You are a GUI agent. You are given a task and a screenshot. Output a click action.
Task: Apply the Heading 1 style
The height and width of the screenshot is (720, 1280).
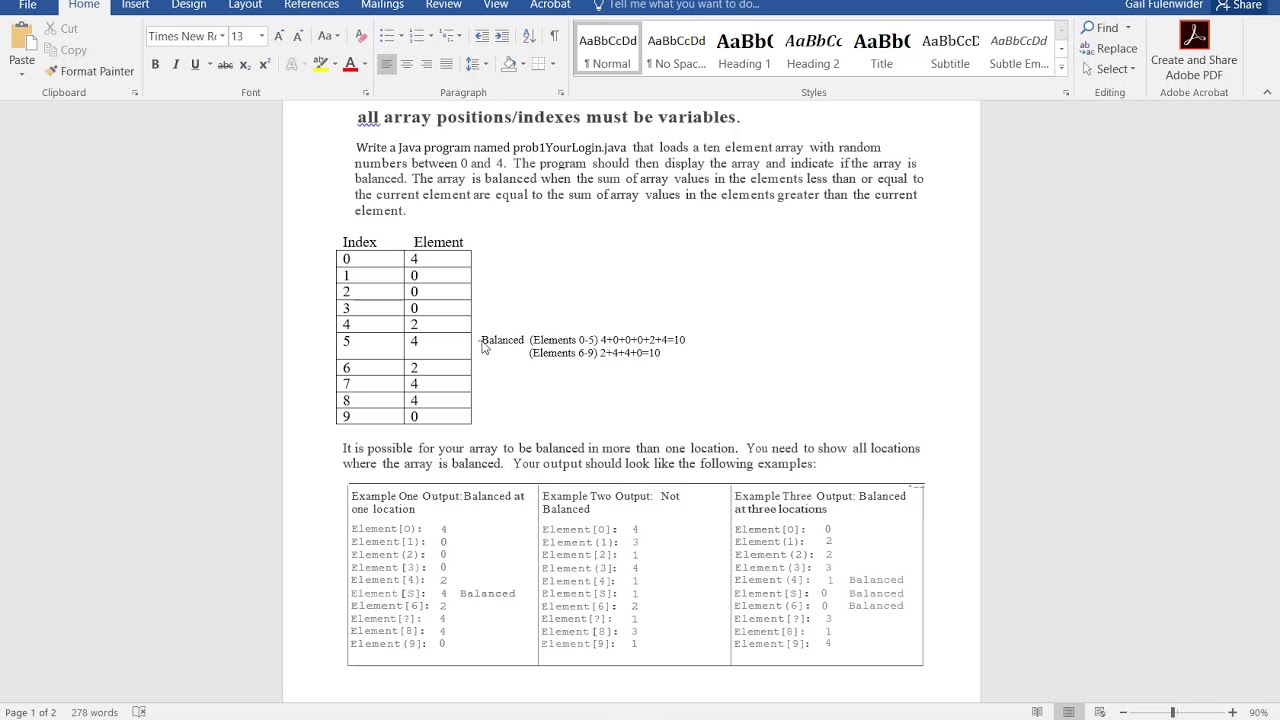744,50
